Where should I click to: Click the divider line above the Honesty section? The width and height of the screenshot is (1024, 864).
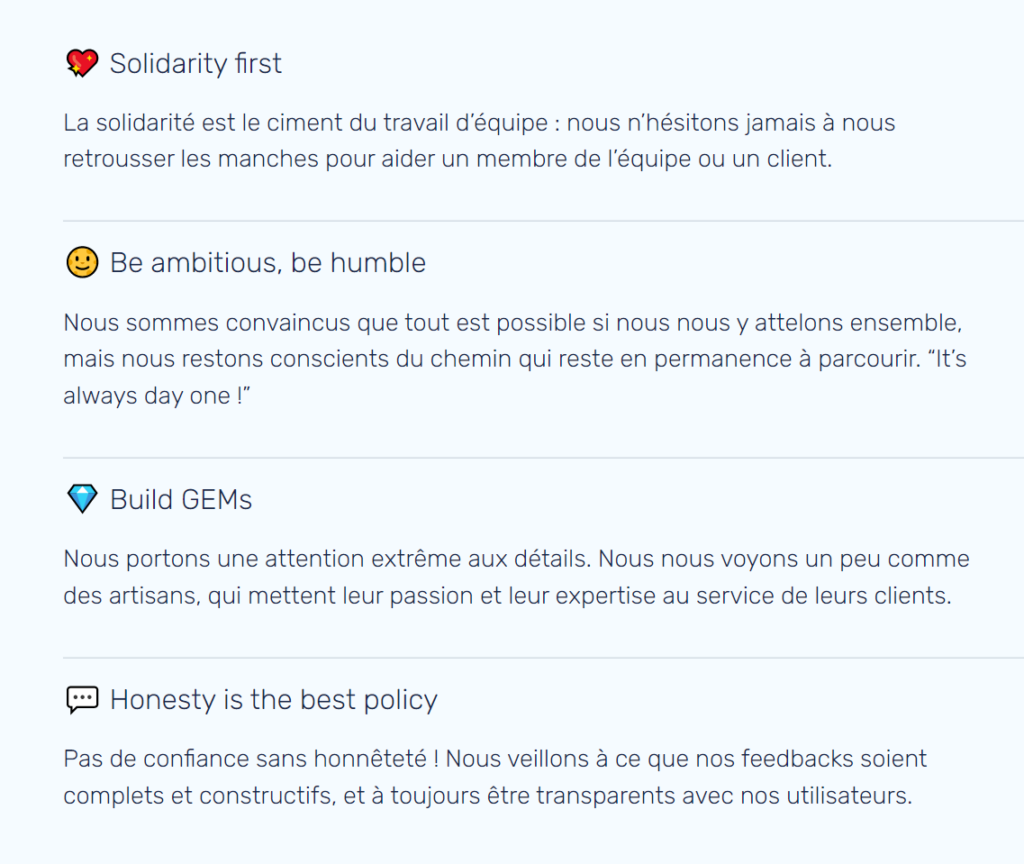click(x=543, y=658)
